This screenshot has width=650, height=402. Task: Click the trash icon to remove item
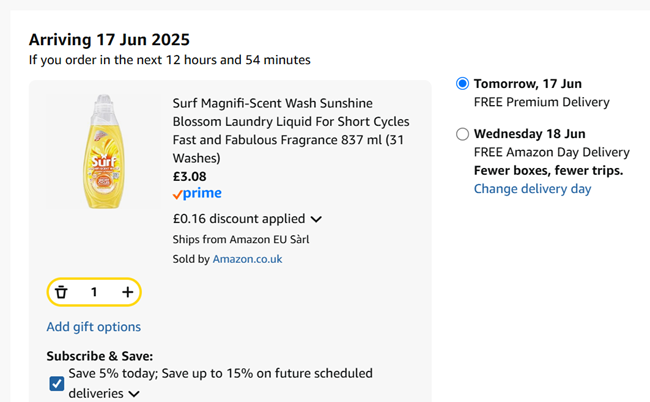(62, 292)
